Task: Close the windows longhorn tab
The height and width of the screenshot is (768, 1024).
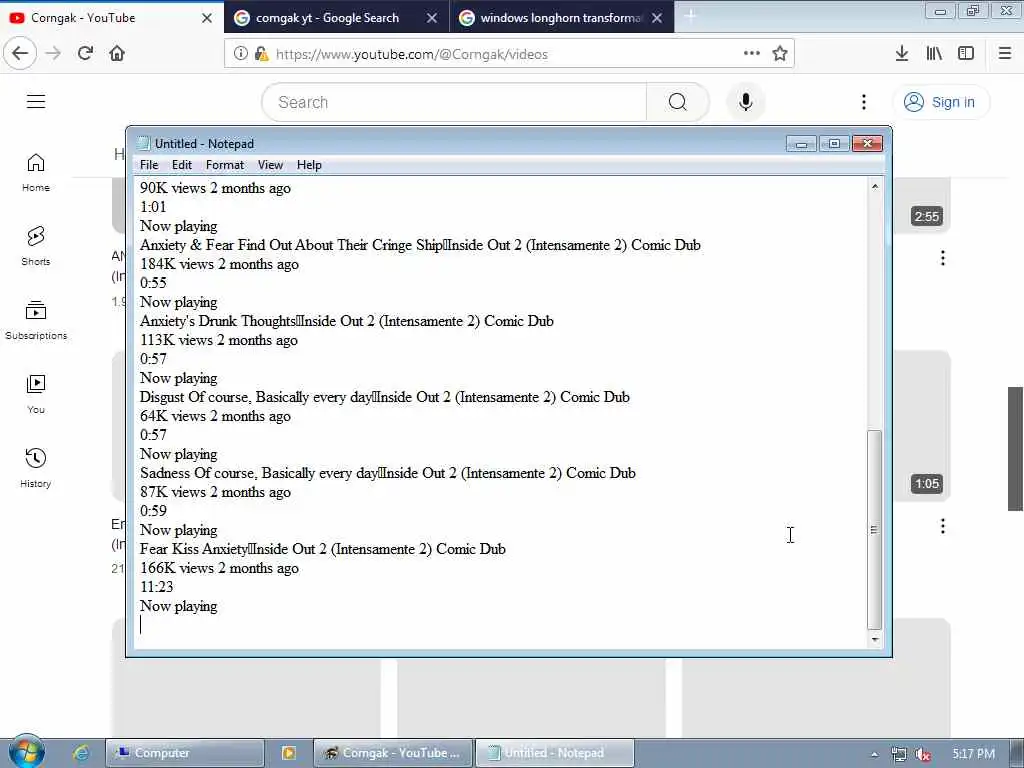Action: click(x=657, y=18)
